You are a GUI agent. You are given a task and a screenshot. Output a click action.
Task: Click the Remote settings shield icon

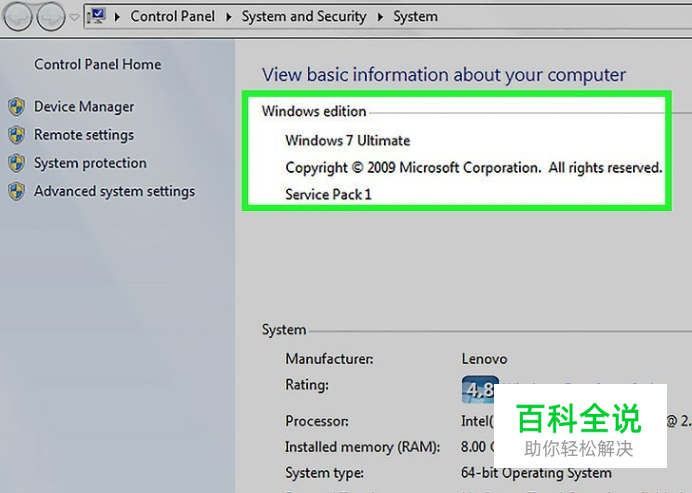pos(16,135)
